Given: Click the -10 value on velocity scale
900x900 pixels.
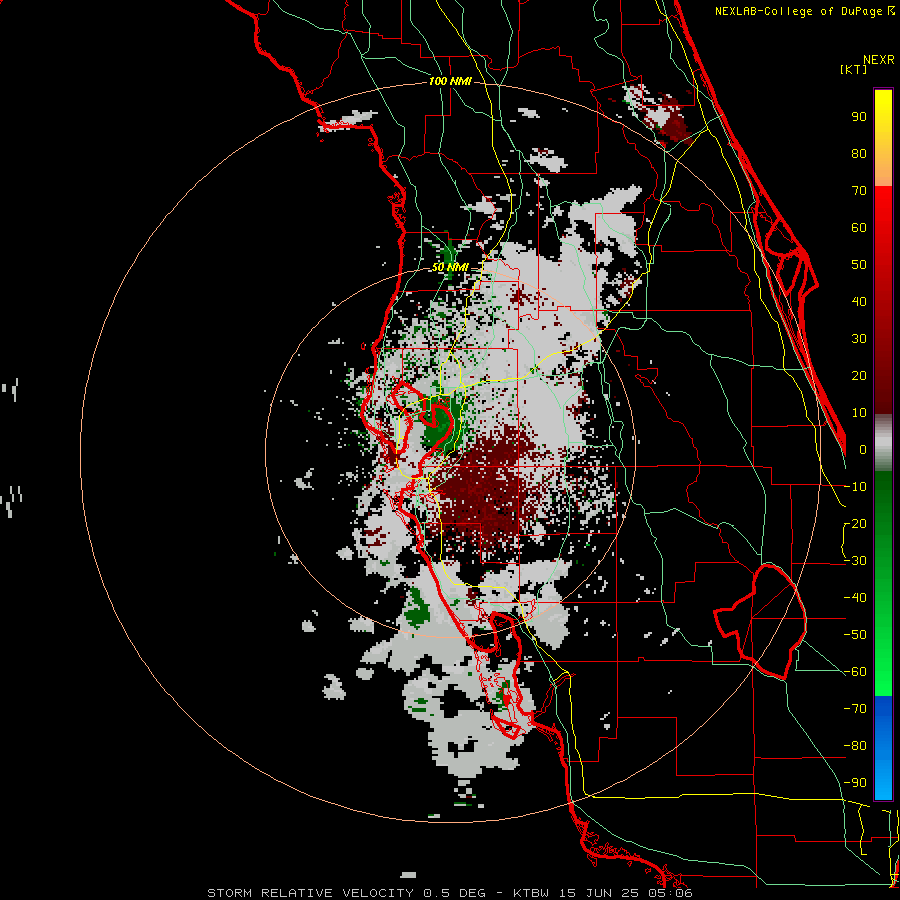Looking at the screenshot, I should 855,487.
